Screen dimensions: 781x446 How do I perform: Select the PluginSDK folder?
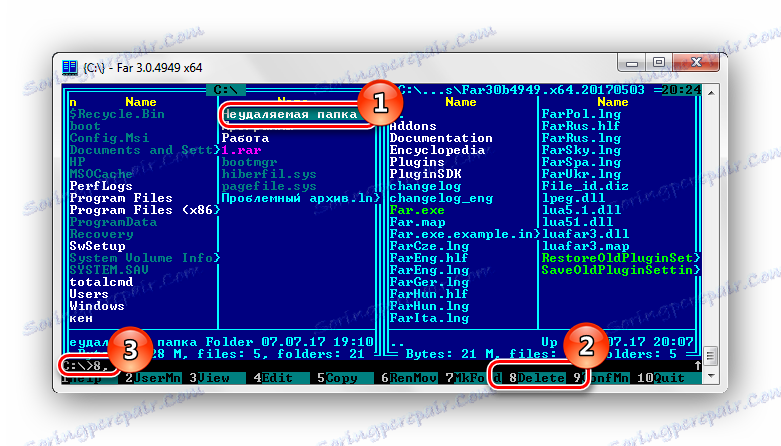click(x=425, y=174)
